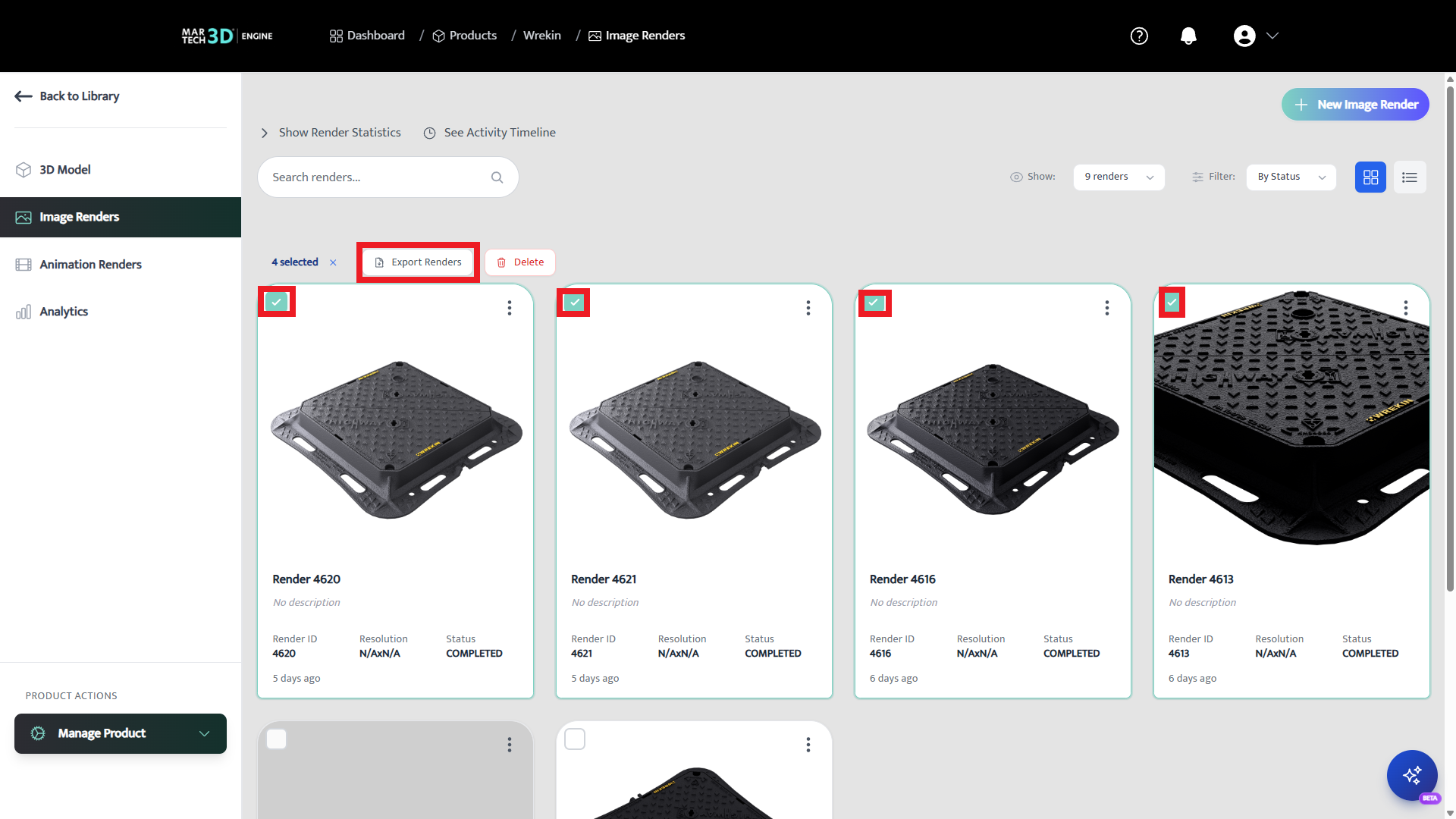Click the page vertical scrollbar
This screenshot has height=819, width=1456.
(1450, 337)
